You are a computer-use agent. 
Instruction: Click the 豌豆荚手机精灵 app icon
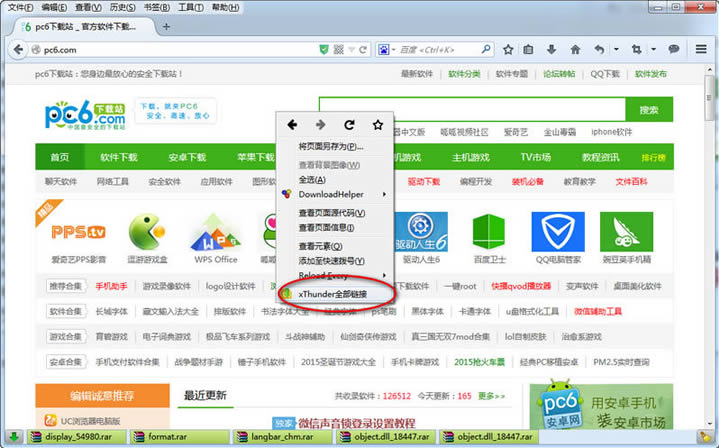(x=626, y=232)
